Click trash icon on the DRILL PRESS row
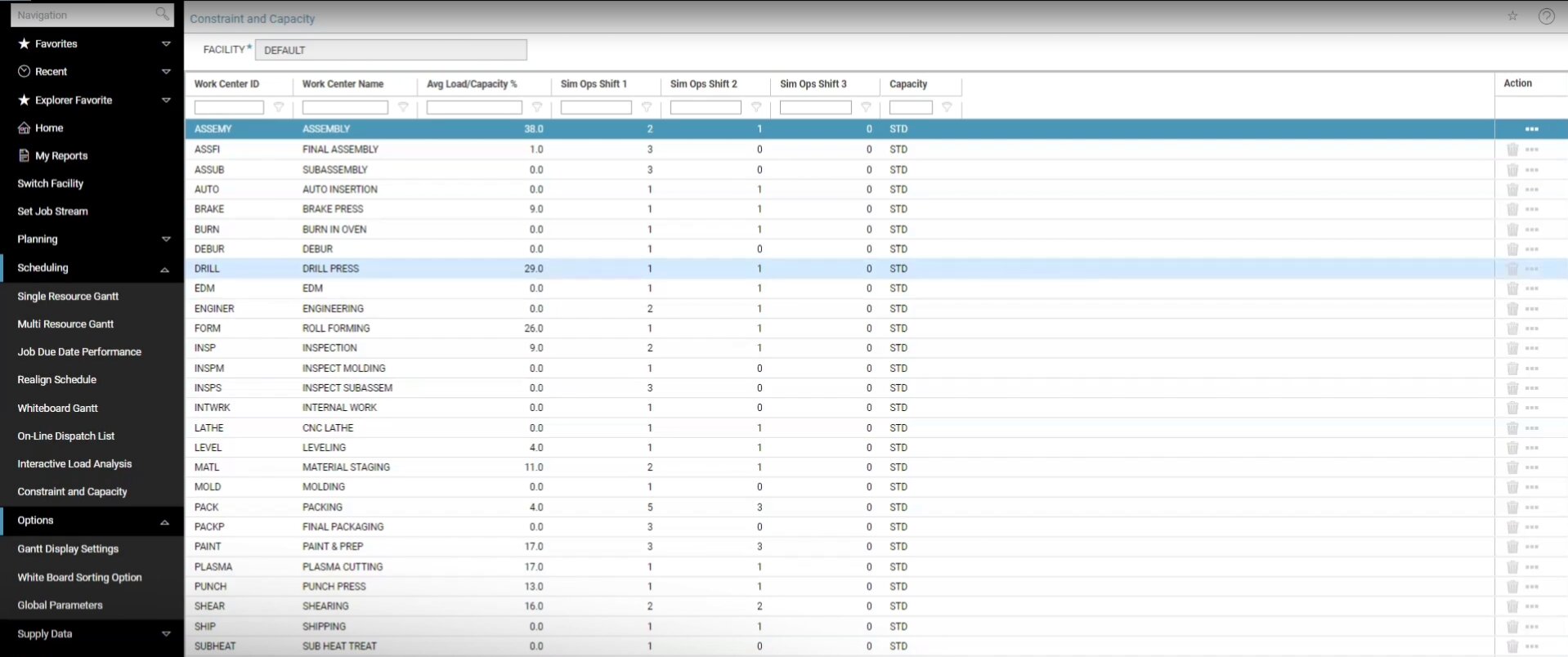This screenshot has height=657, width=1568. (1512, 269)
